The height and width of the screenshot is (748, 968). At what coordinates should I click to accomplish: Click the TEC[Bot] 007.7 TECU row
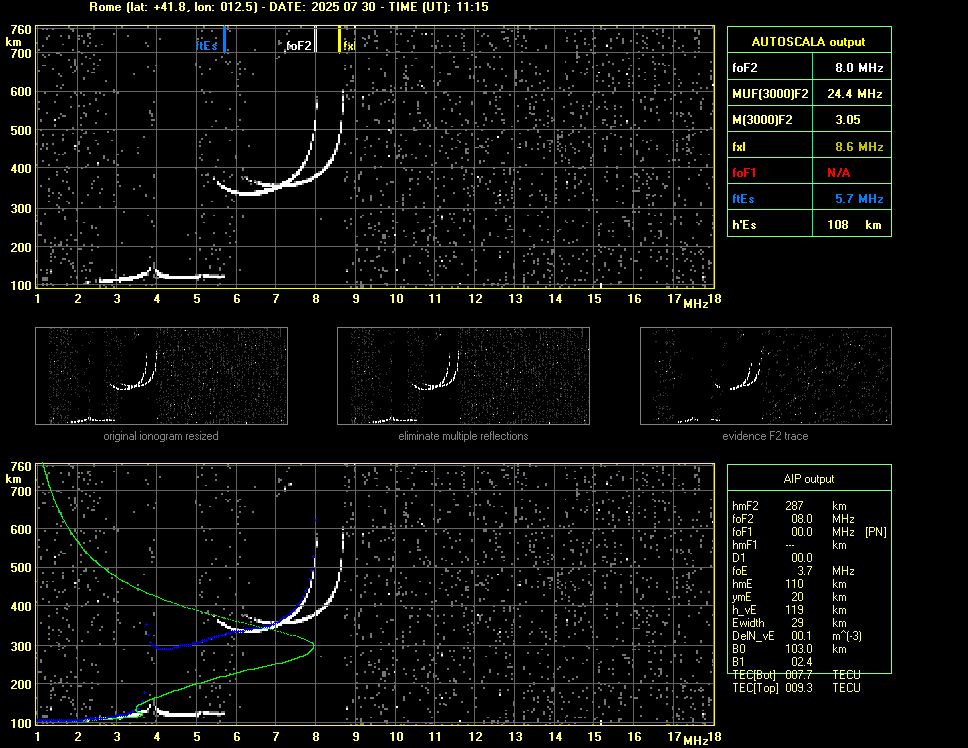tap(796, 675)
